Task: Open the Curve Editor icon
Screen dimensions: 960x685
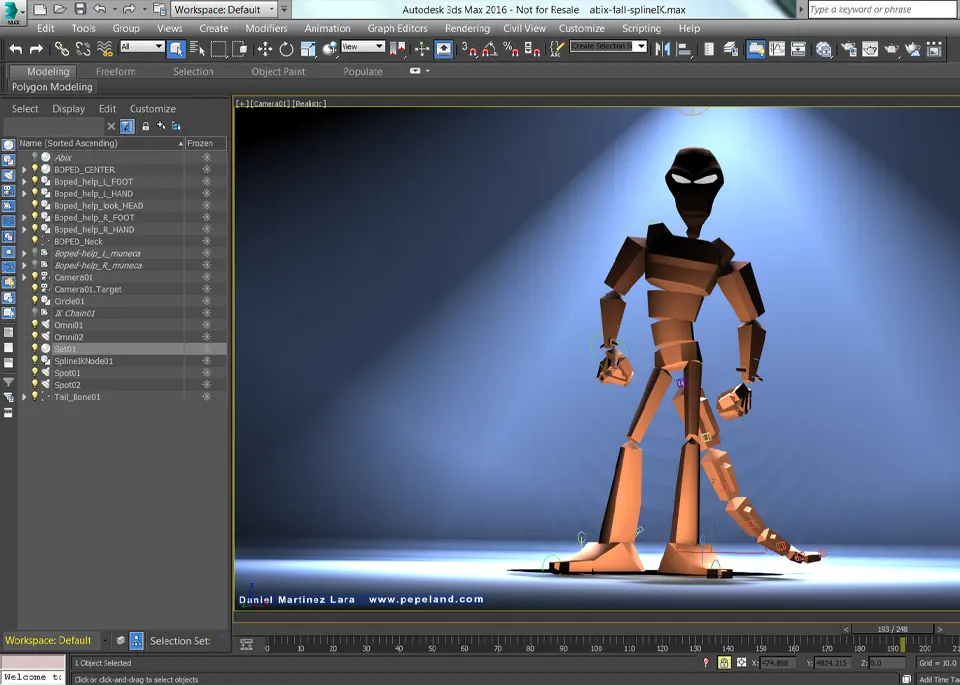Action: [777, 48]
